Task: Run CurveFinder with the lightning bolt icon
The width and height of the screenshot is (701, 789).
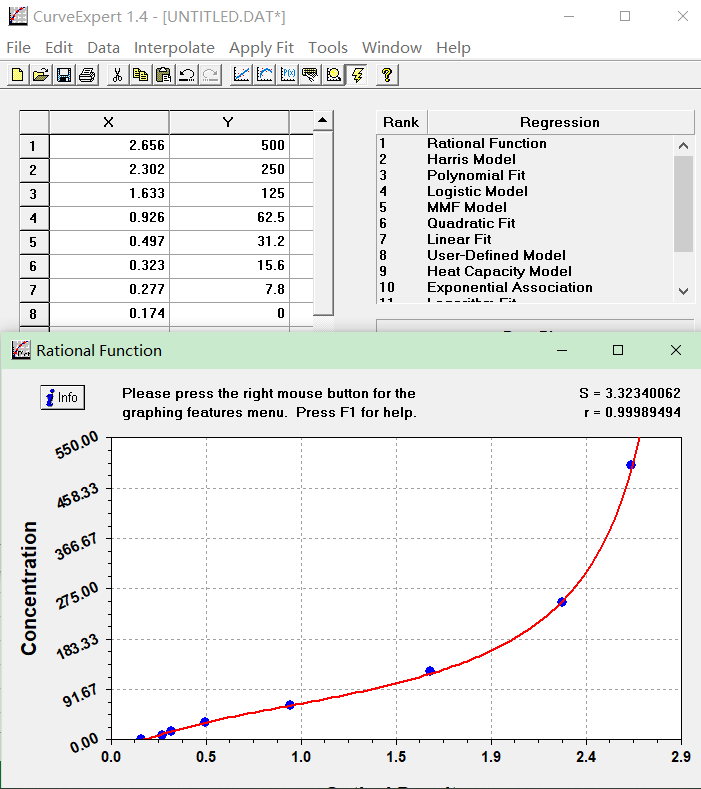Action: coord(357,75)
